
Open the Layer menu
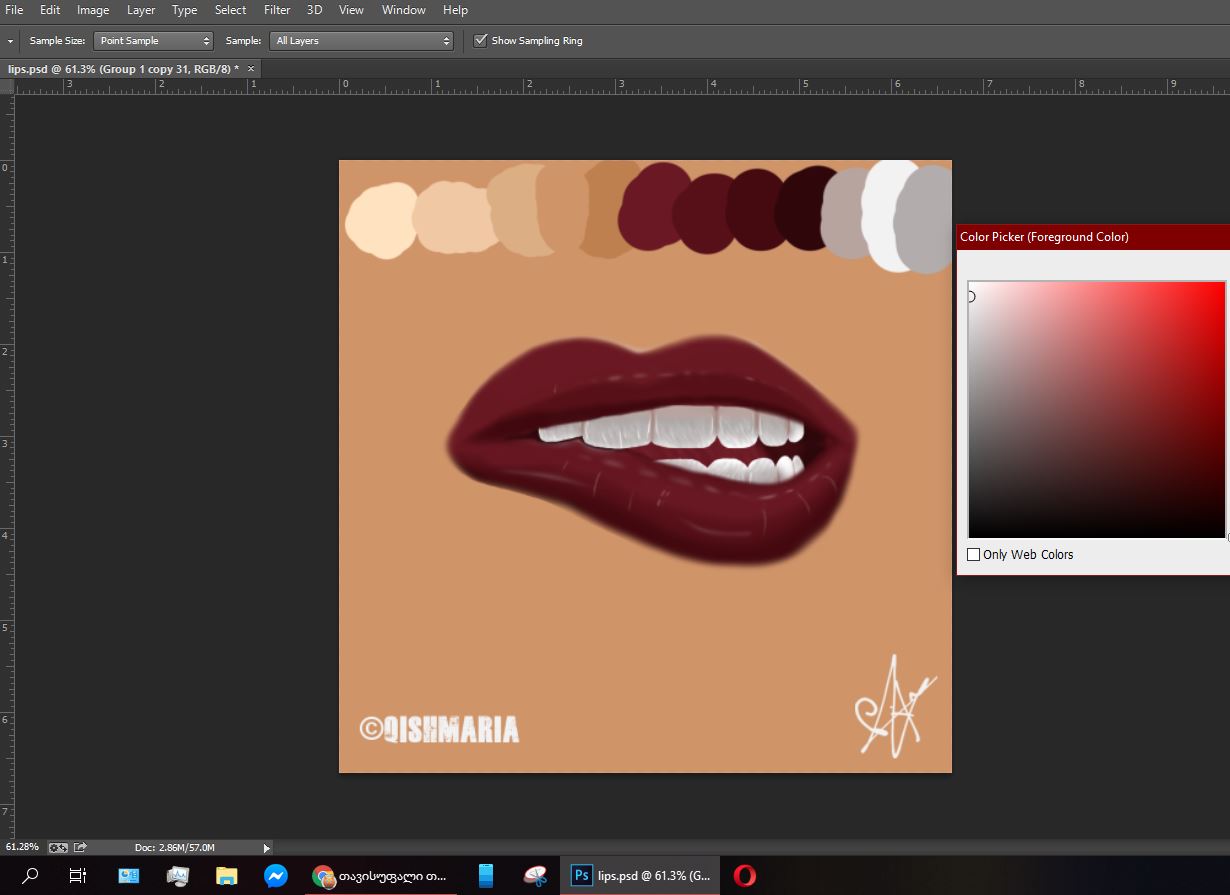[x=141, y=10]
